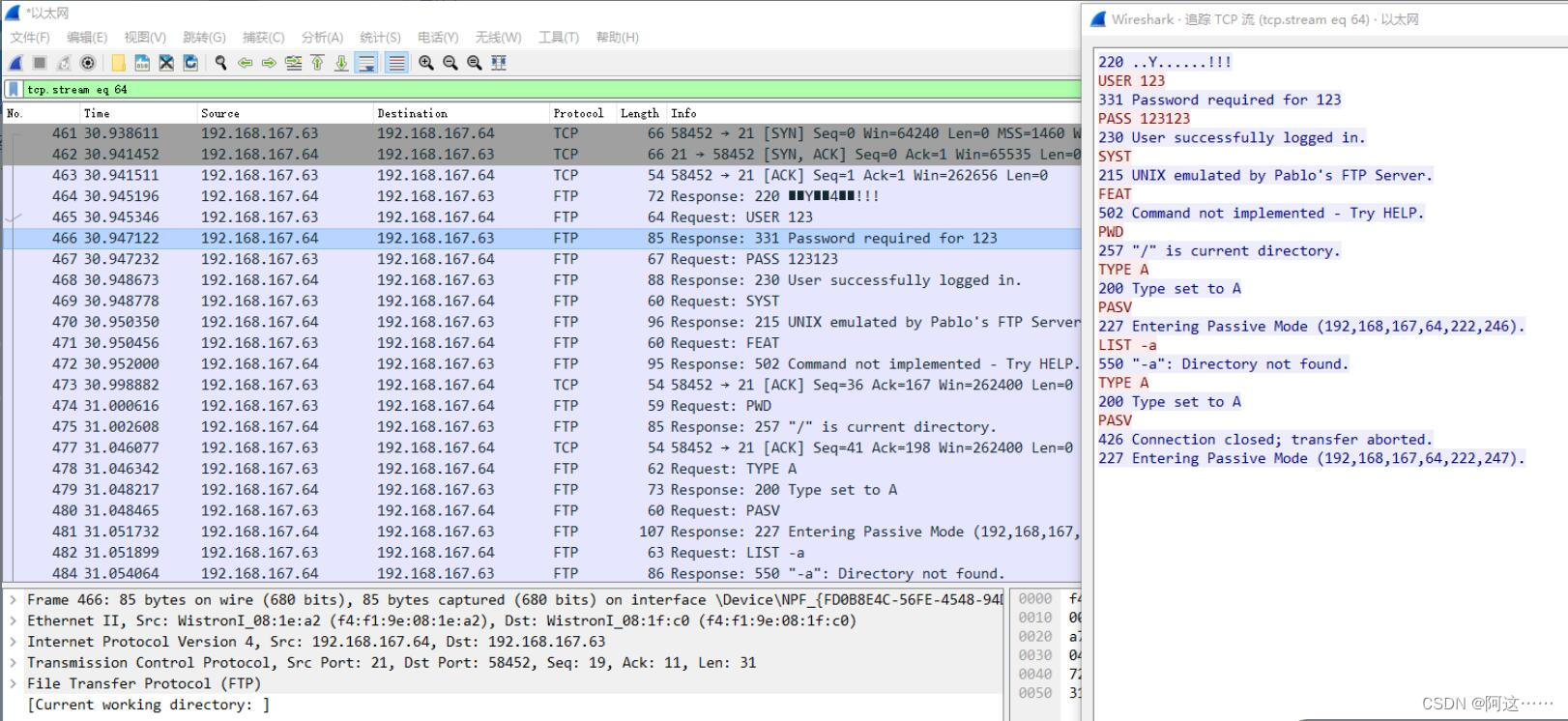The width and height of the screenshot is (1568, 721).
Task: Select packet 465 Request: USER 123
Action: 541,217
